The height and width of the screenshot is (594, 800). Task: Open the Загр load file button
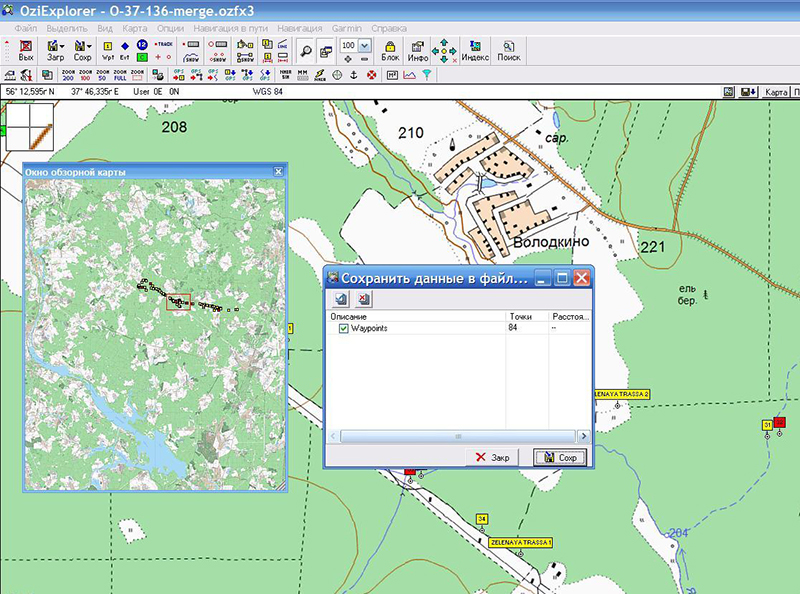tap(52, 51)
